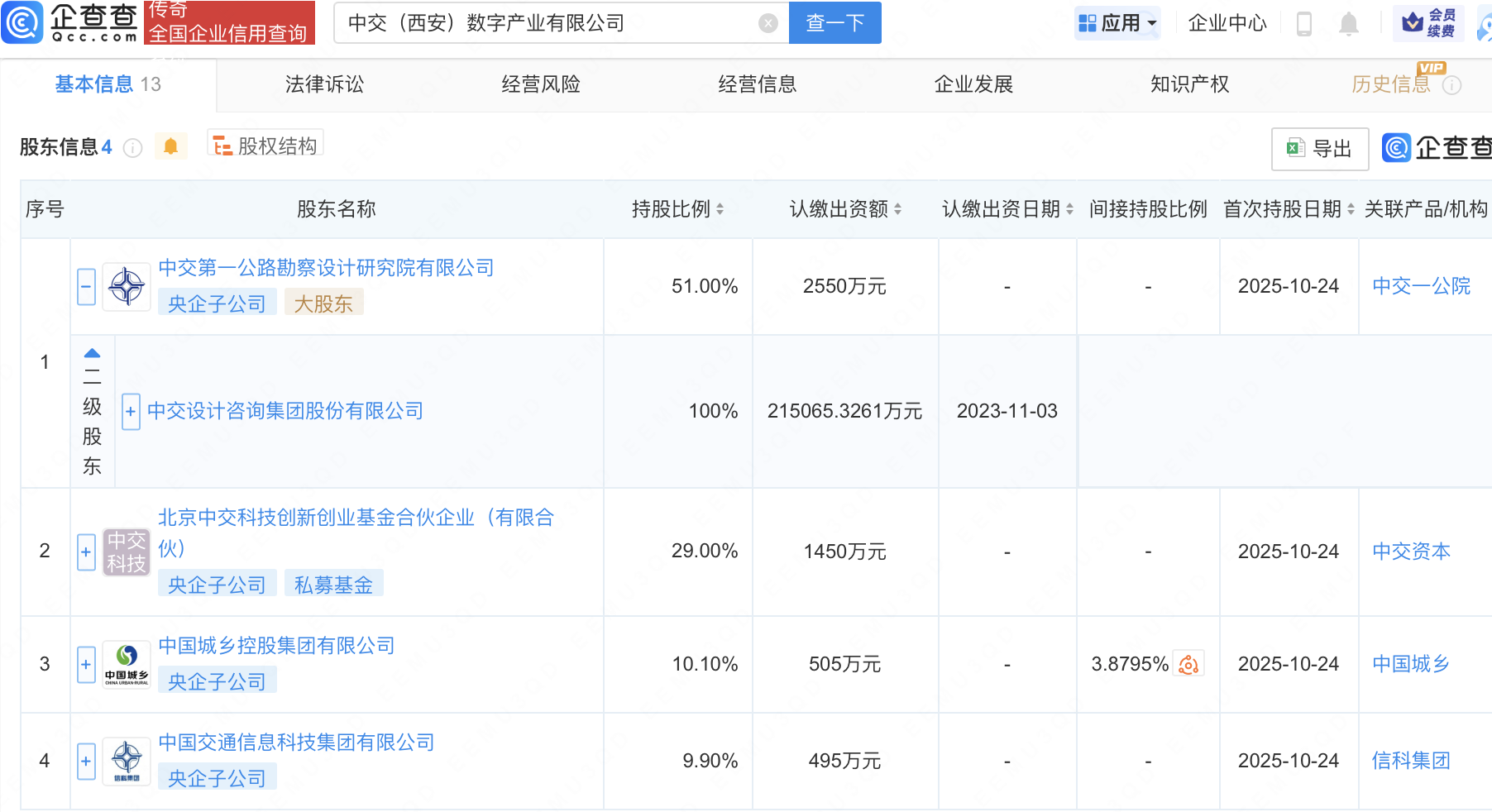Click the 导出 export button
Viewport: 1492px width, 812px height.
[1319, 149]
